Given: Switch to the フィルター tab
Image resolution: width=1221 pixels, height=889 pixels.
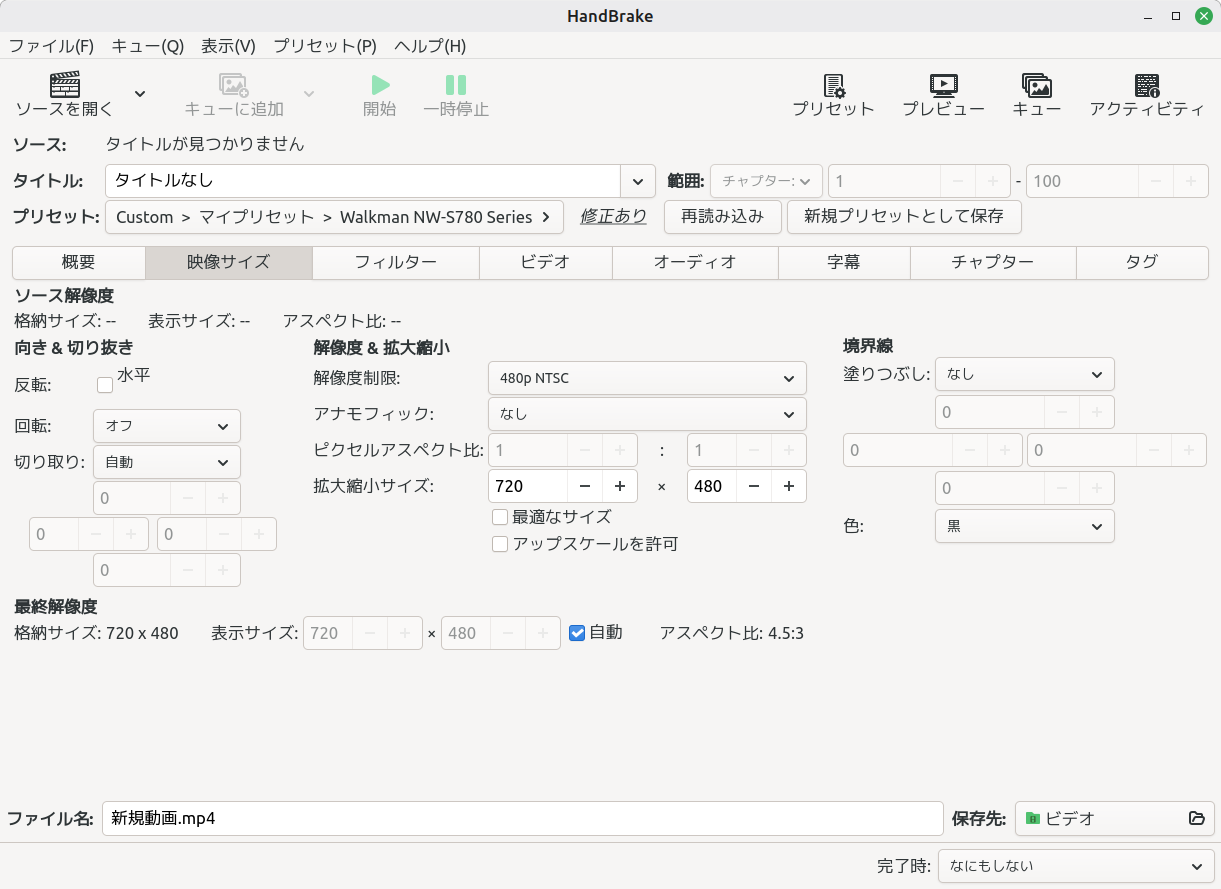Looking at the screenshot, I should 395,262.
